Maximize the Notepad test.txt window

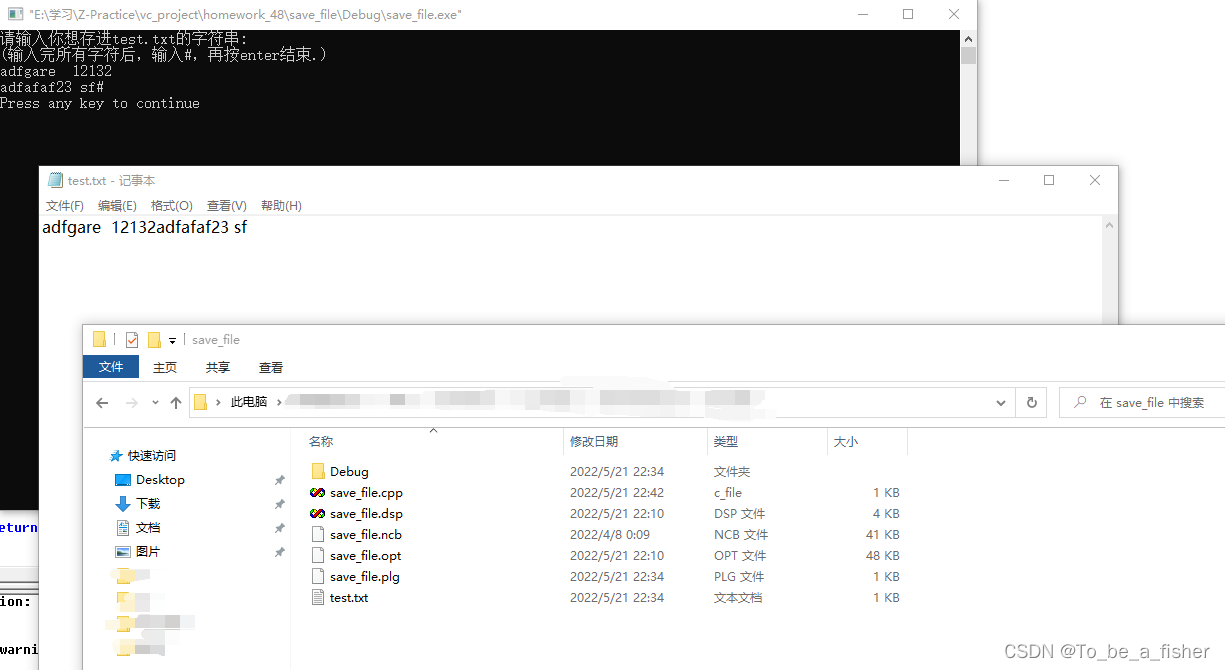point(1049,180)
